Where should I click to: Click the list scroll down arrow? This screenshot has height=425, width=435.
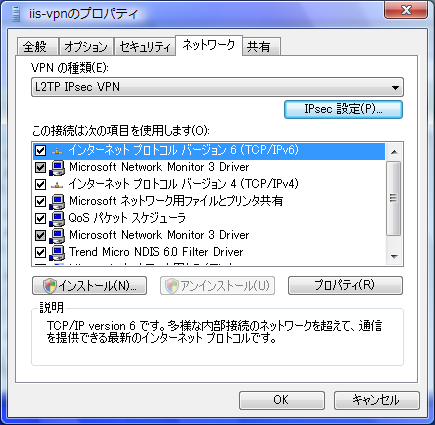tap(395, 257)
